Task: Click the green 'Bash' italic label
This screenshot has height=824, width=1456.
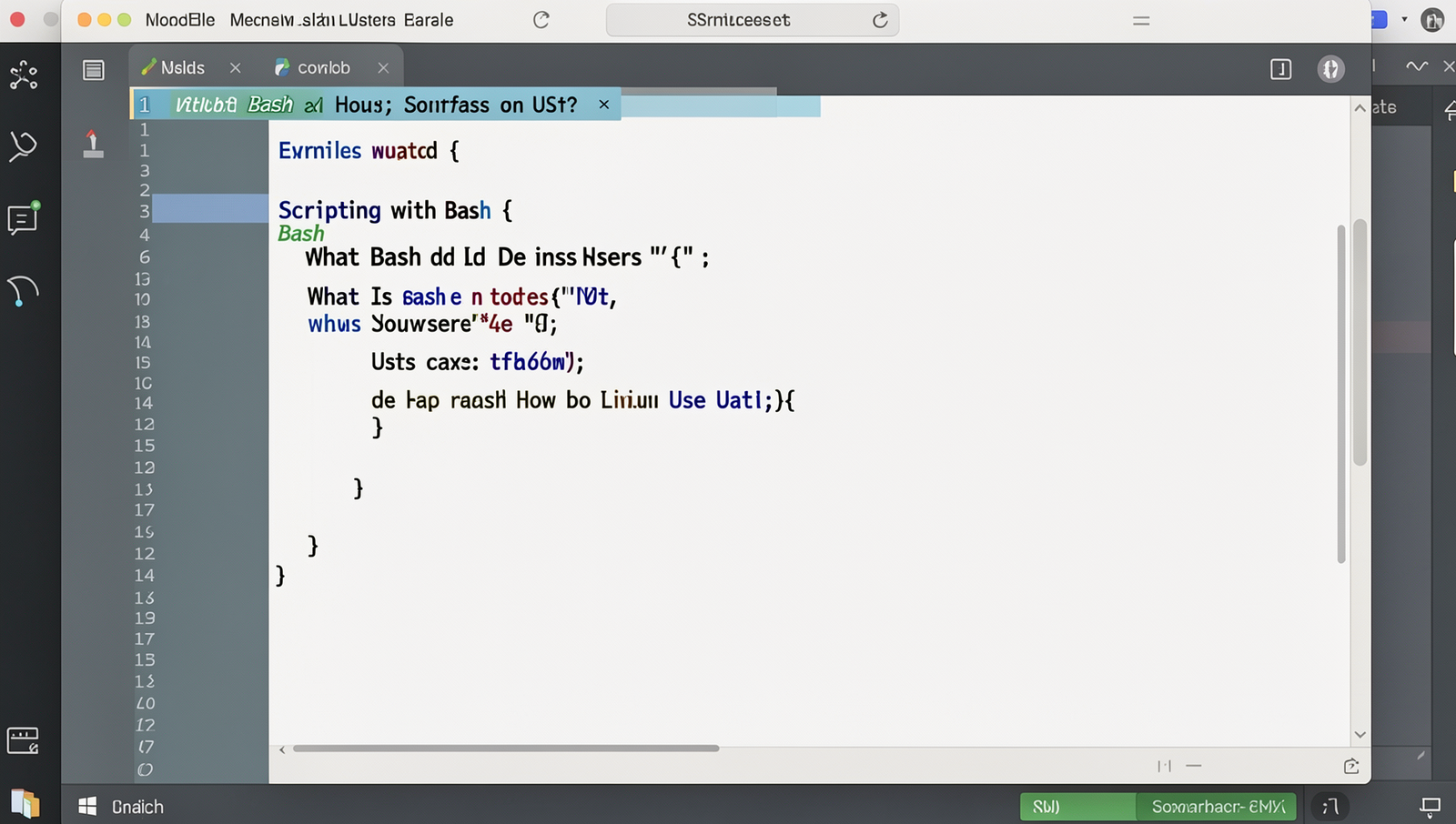Action: click(x=301, y=234)
